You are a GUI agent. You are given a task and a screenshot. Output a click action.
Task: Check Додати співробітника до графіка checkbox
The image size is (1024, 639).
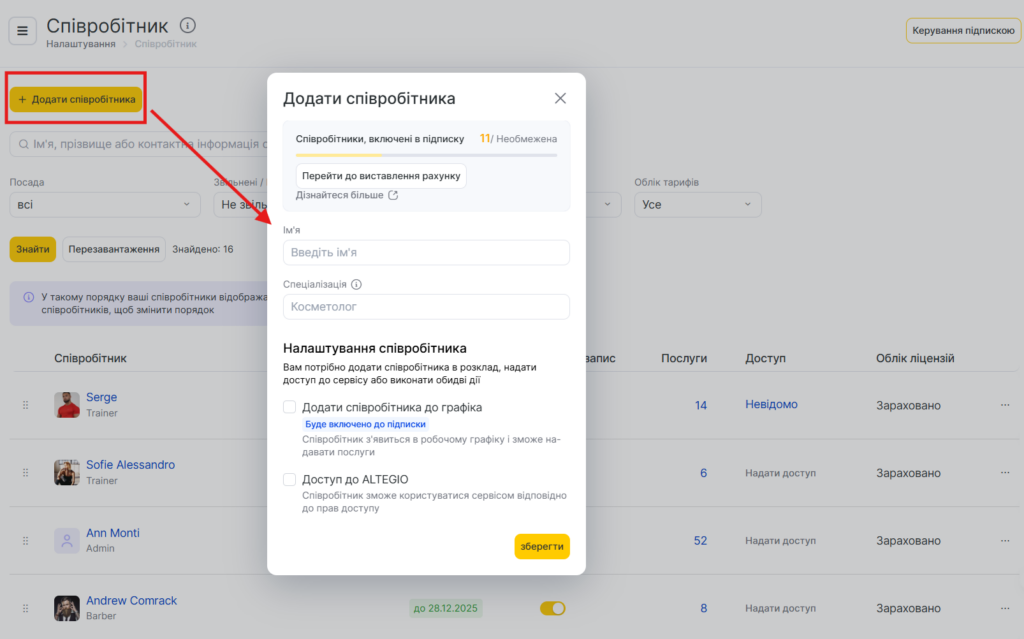click(x=290, y=407)
